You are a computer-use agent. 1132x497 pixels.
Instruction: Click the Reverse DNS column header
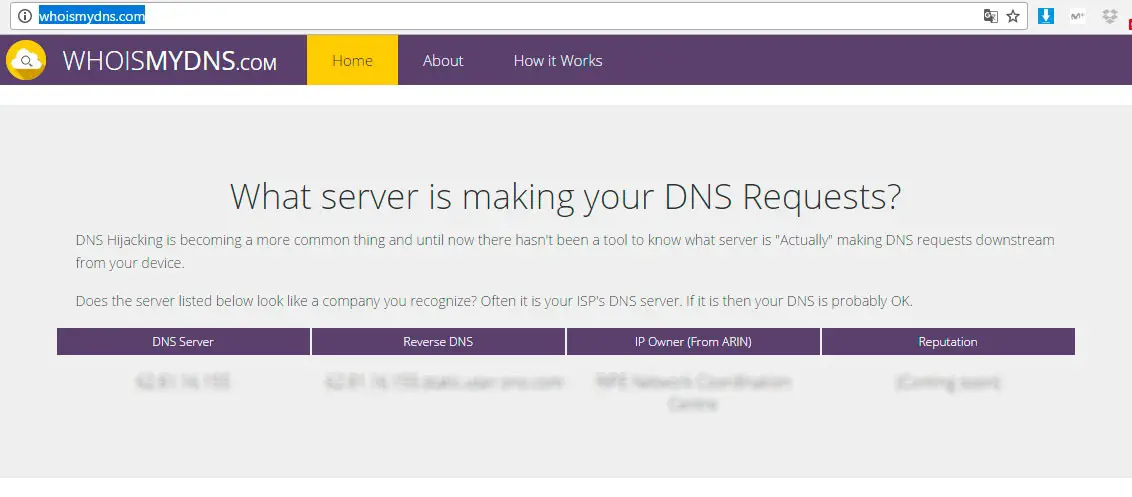click(438, 342)
